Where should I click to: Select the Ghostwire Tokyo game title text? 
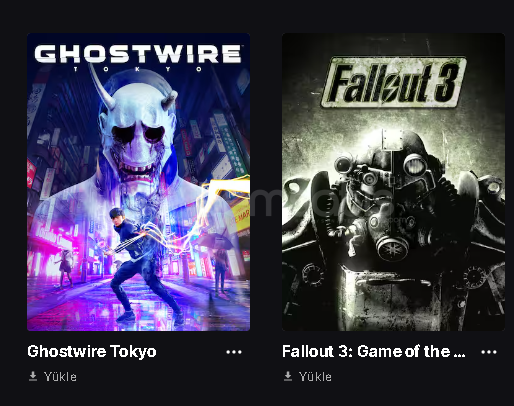(92, 351)
